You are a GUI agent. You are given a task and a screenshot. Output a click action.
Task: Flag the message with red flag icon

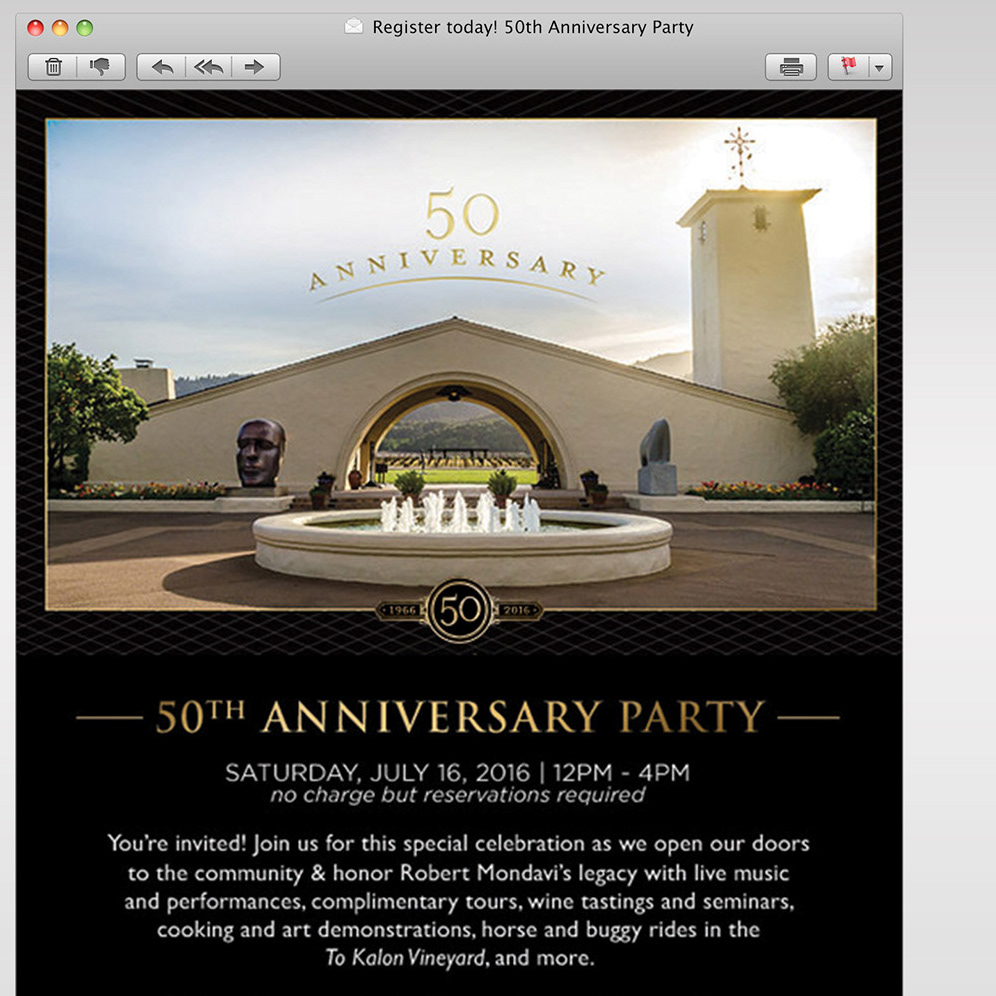click(848, 67)
